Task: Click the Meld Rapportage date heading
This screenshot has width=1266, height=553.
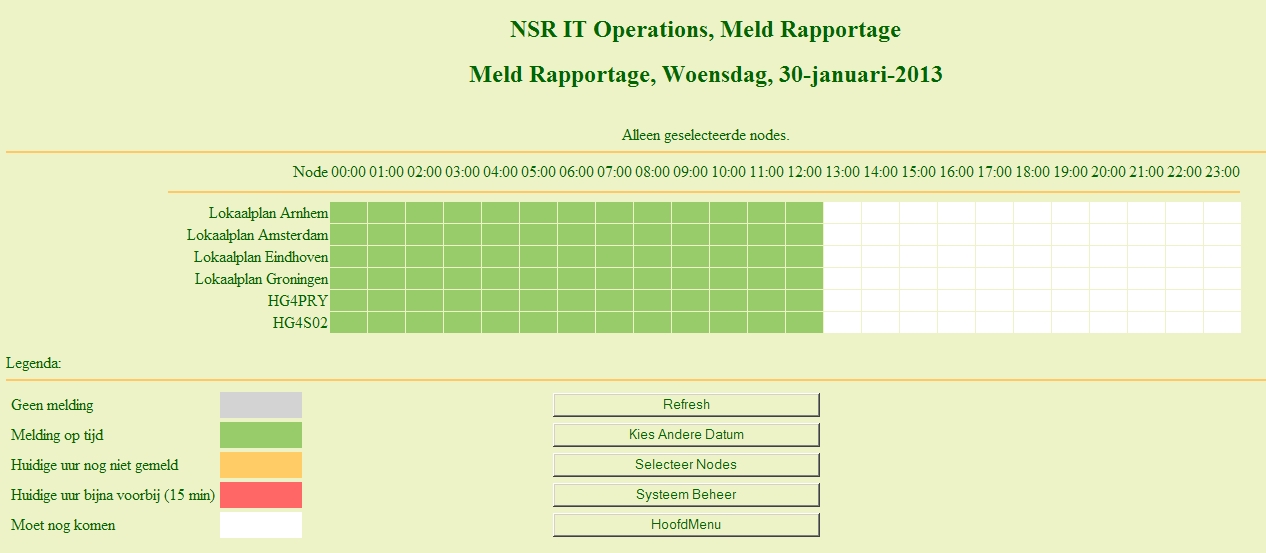Action: pos(706,74)
